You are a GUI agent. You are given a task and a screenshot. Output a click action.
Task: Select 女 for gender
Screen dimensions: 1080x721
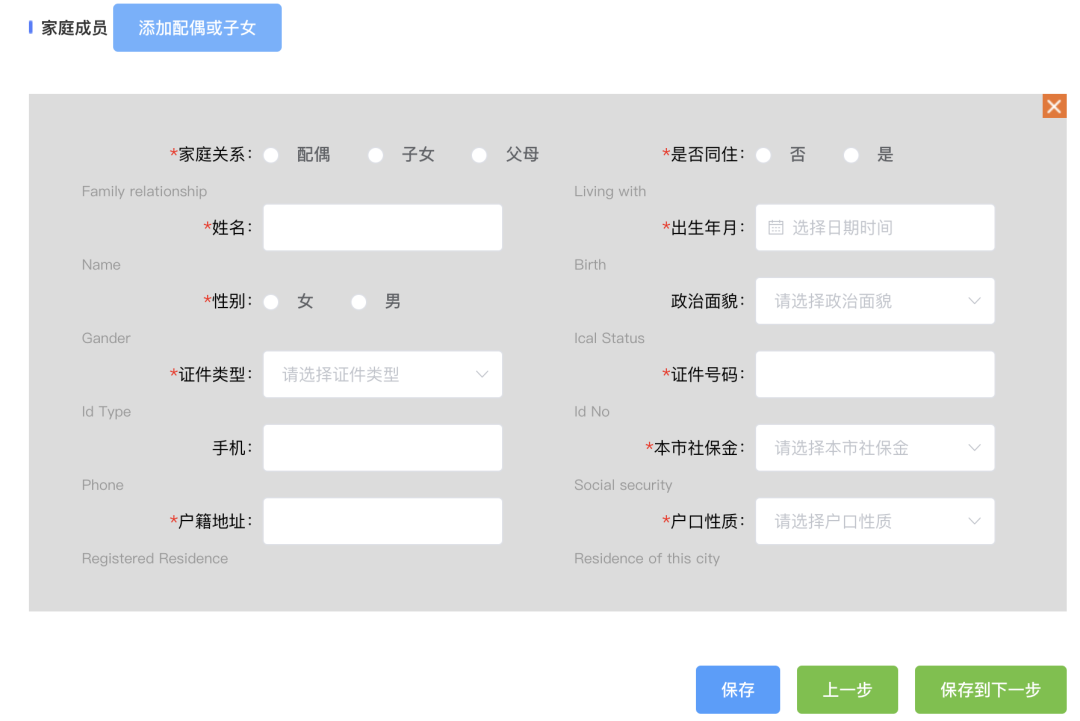coord(271,302)
